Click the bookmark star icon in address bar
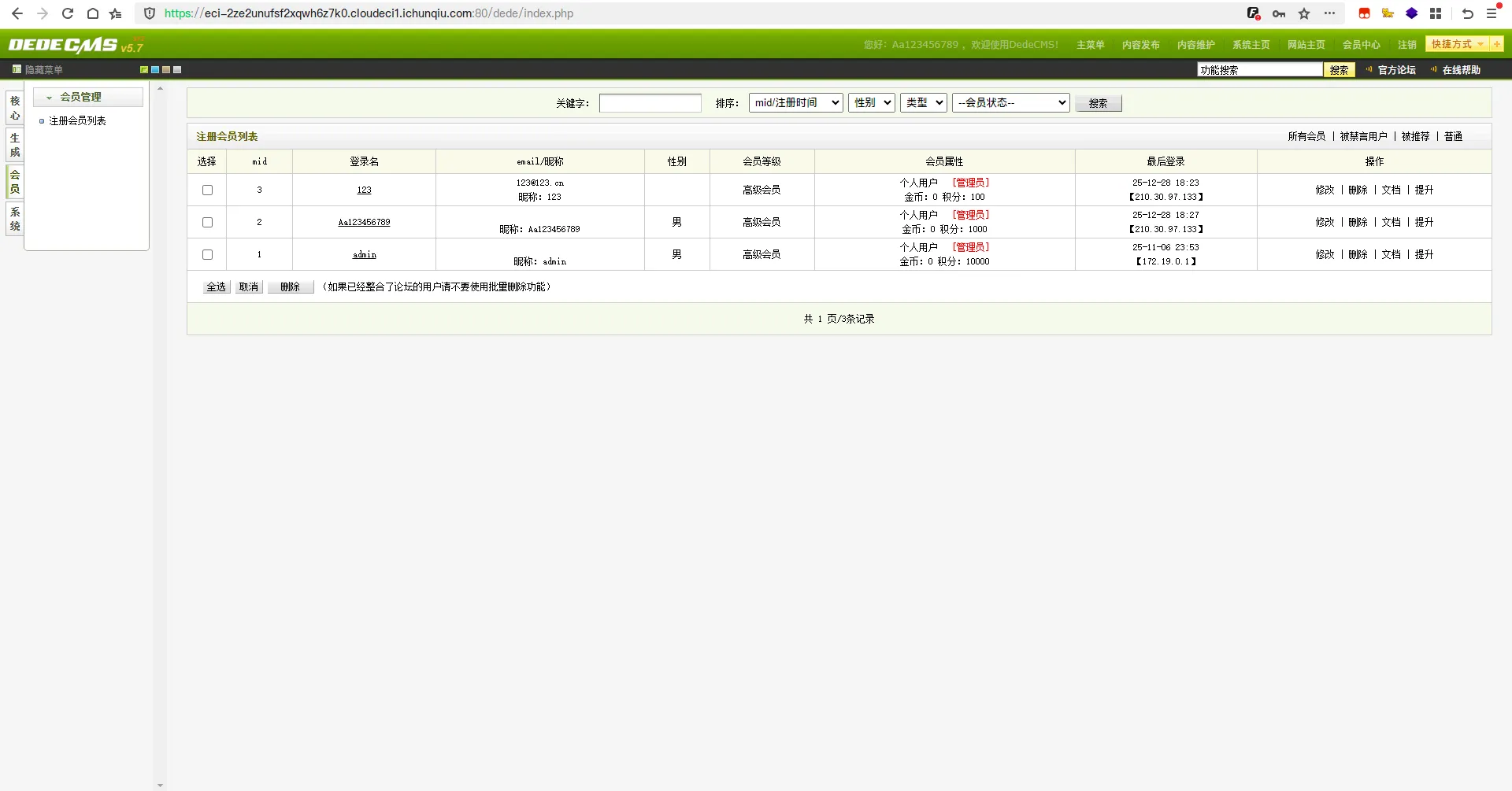 (x=1304, y=13)
